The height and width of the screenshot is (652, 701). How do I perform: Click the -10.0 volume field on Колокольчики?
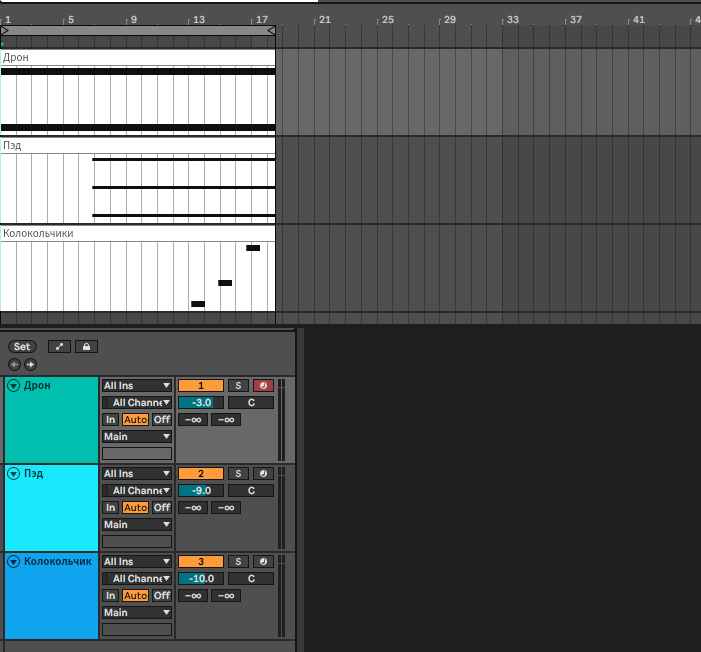pyautogui.click(x=201, y=579)
